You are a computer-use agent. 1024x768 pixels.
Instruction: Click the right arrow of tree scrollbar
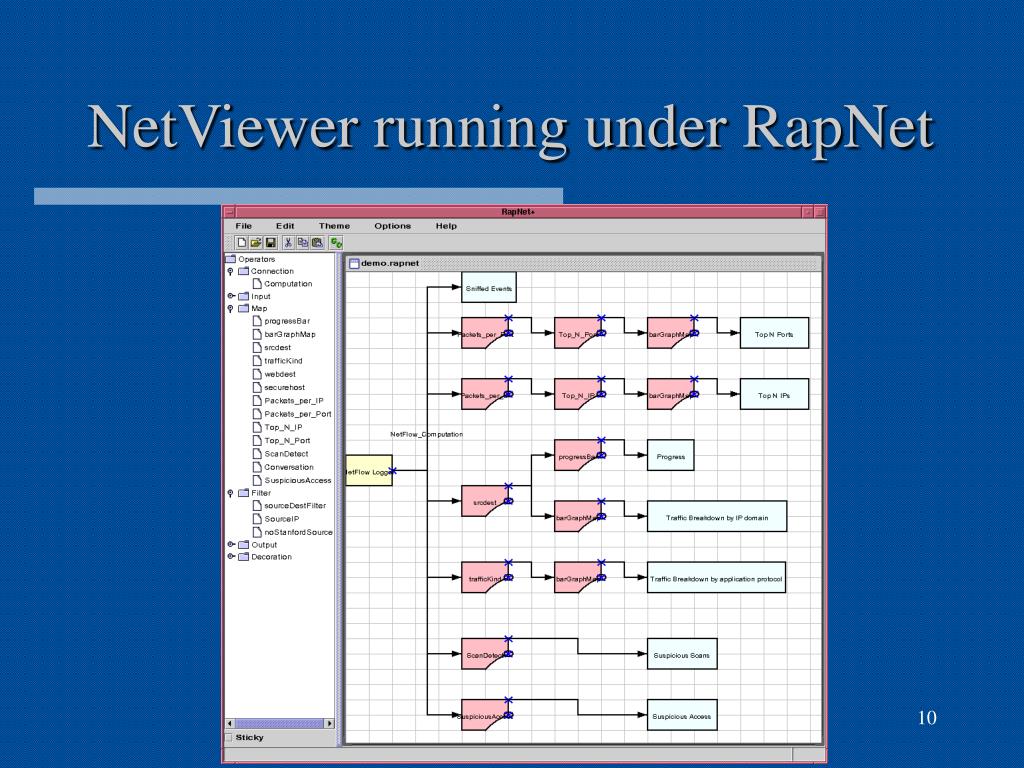[330, 723]
